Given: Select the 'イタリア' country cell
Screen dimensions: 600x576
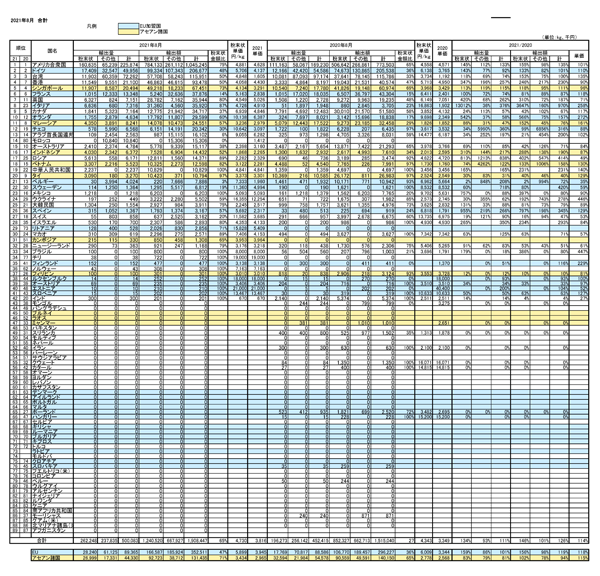Looking at the screenshot, I should point(52,106).
